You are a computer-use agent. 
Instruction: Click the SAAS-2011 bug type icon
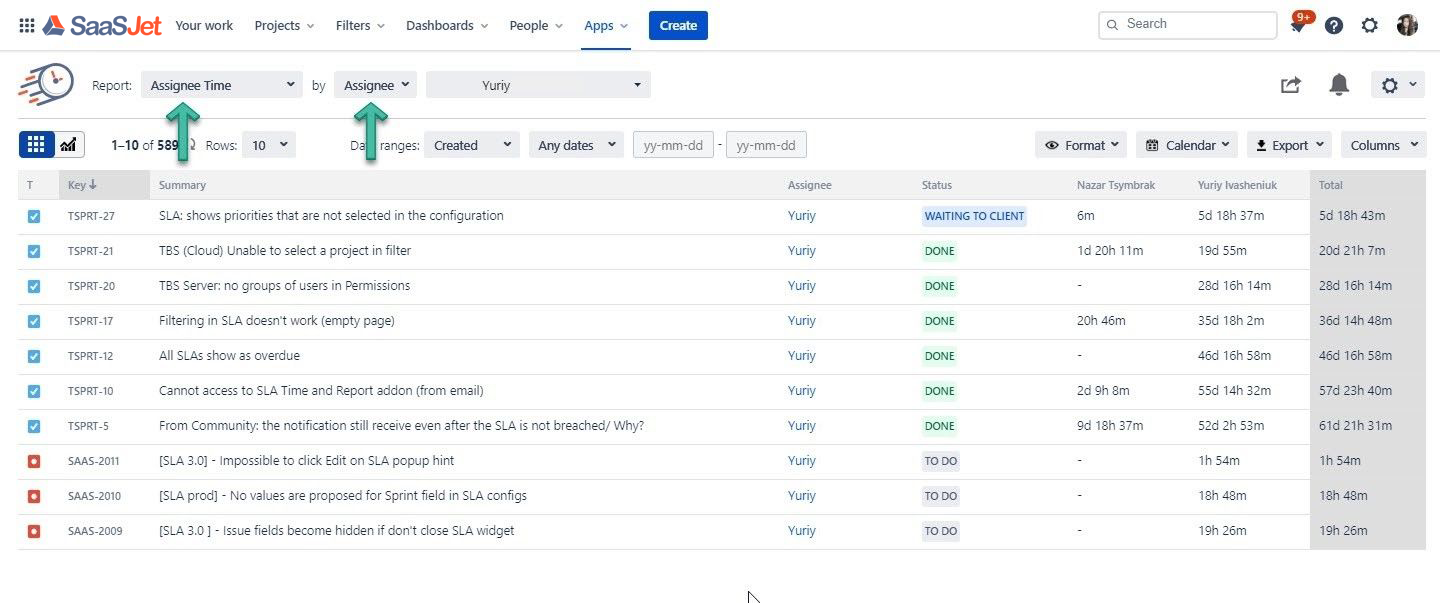click(x=34, y=461)
